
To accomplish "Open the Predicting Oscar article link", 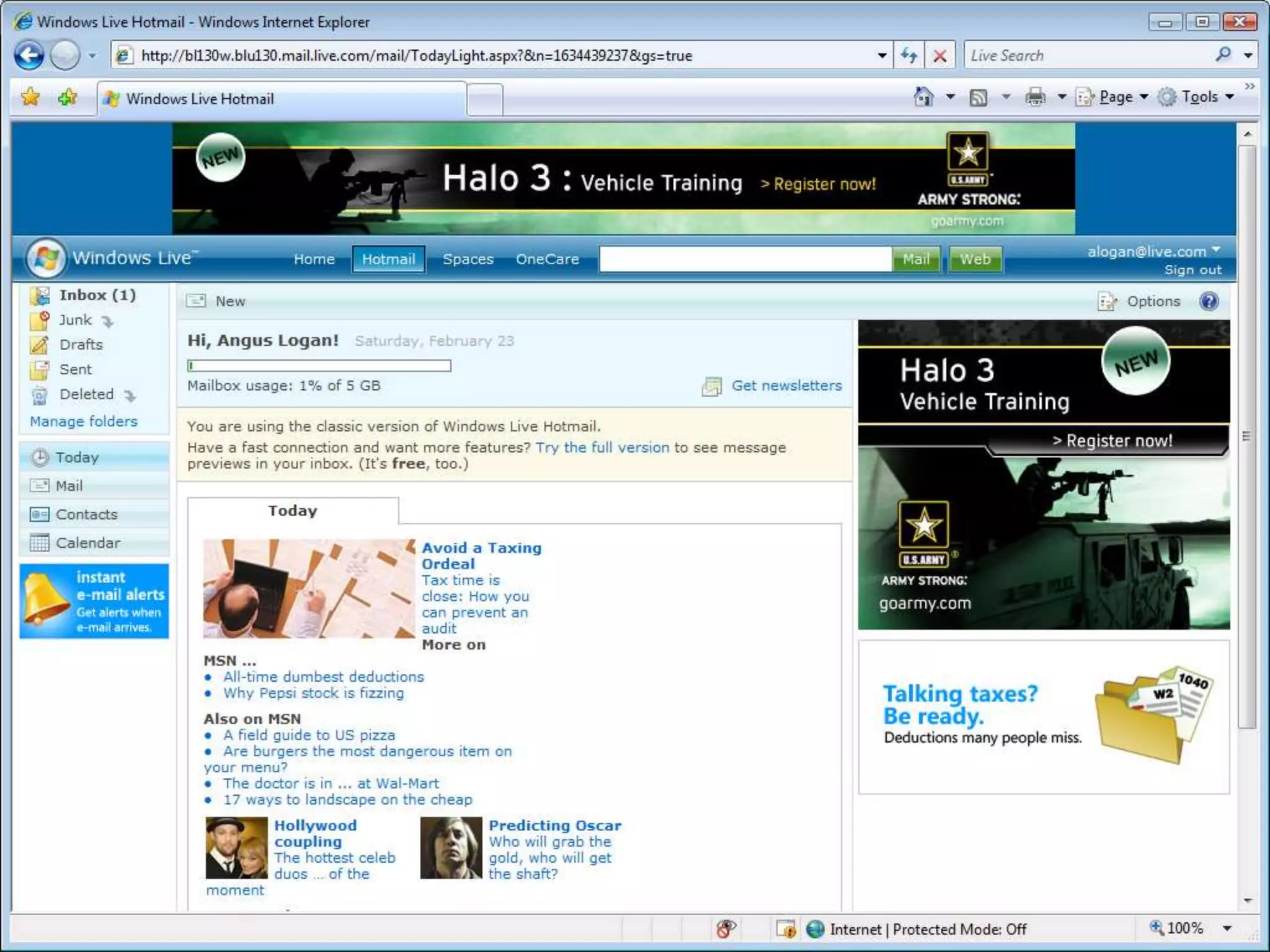I will coord(554,826).
